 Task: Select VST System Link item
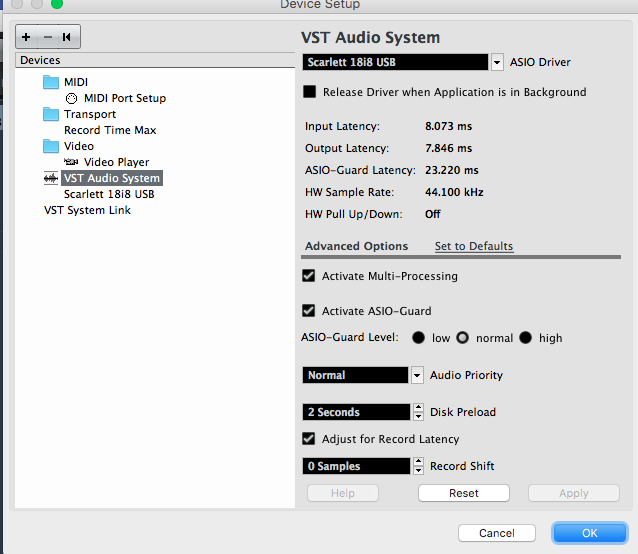click(87, 210)
